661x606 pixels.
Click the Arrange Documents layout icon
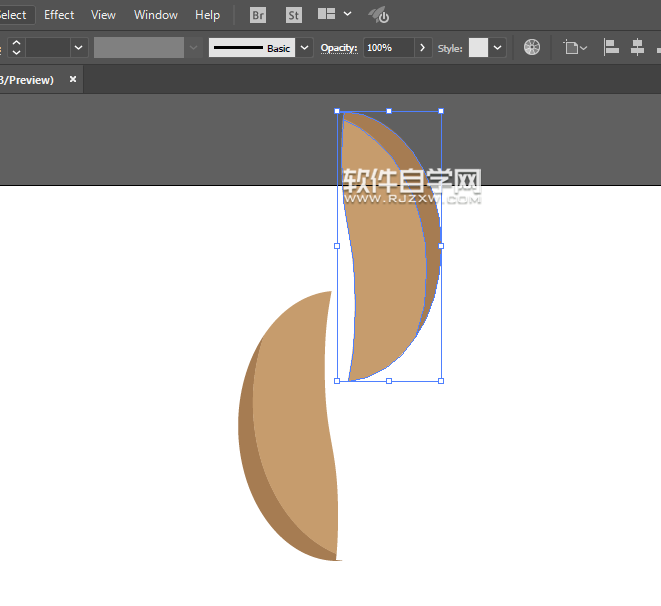pos(326,15)
